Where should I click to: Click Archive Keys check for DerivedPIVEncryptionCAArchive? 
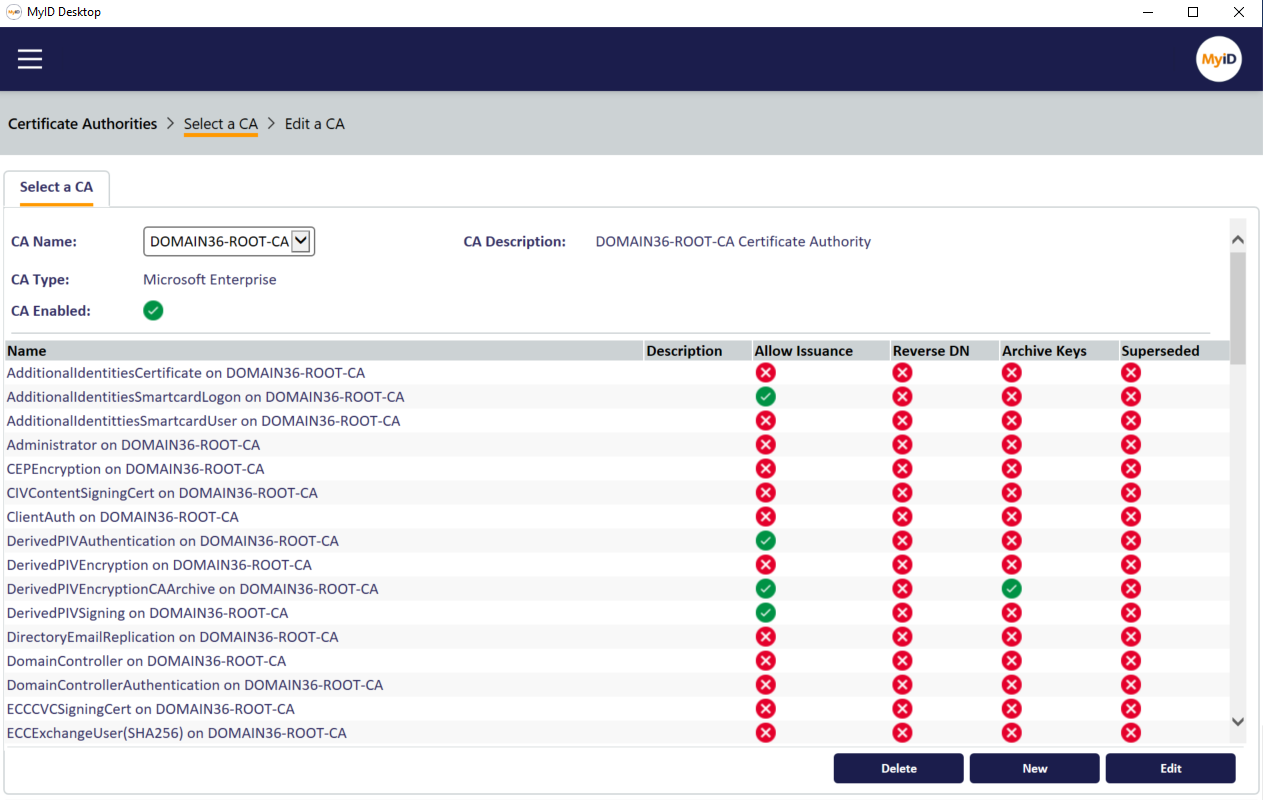pos(1012,589)
